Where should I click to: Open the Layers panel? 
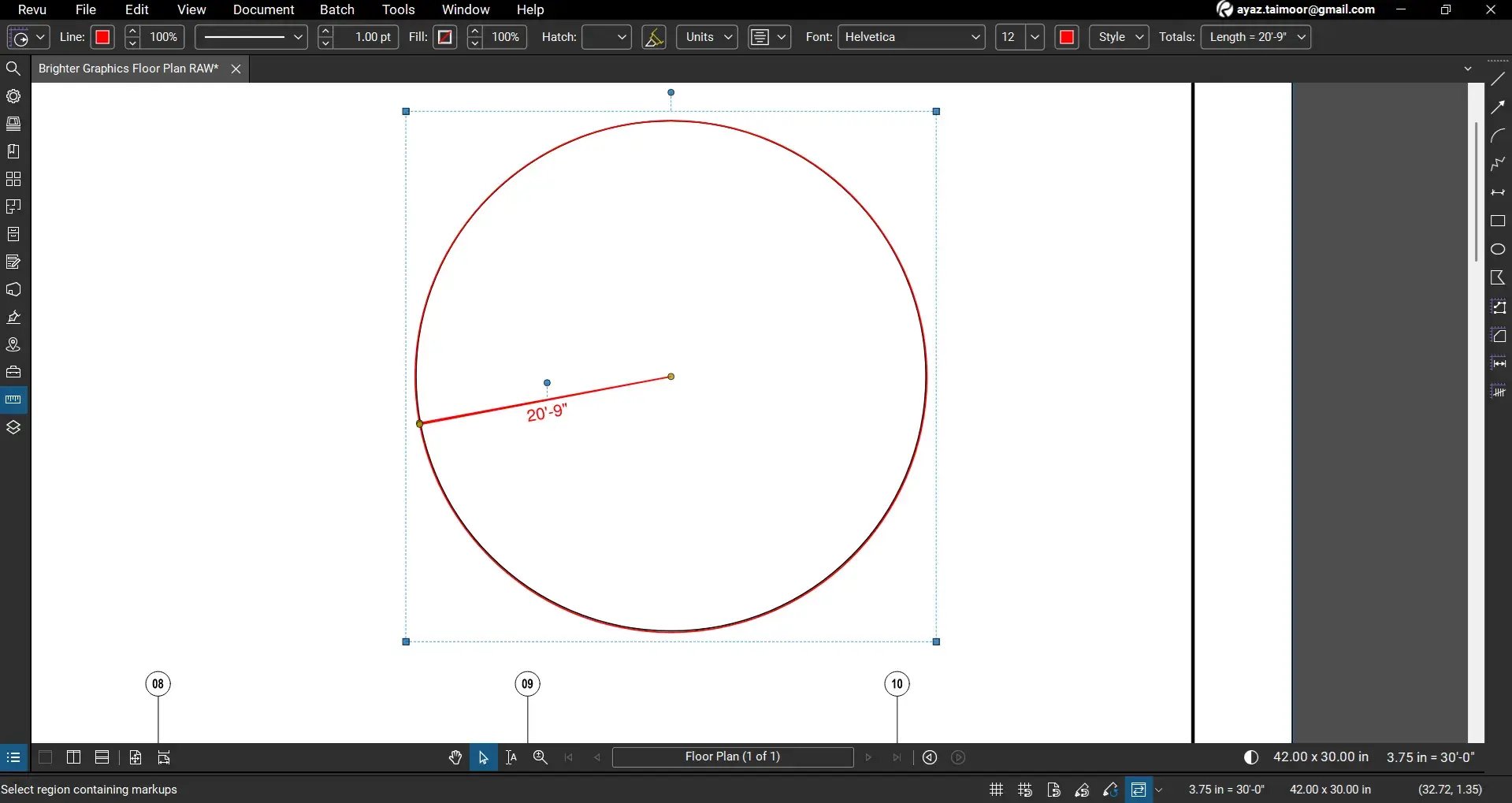(x=13, y=426)
